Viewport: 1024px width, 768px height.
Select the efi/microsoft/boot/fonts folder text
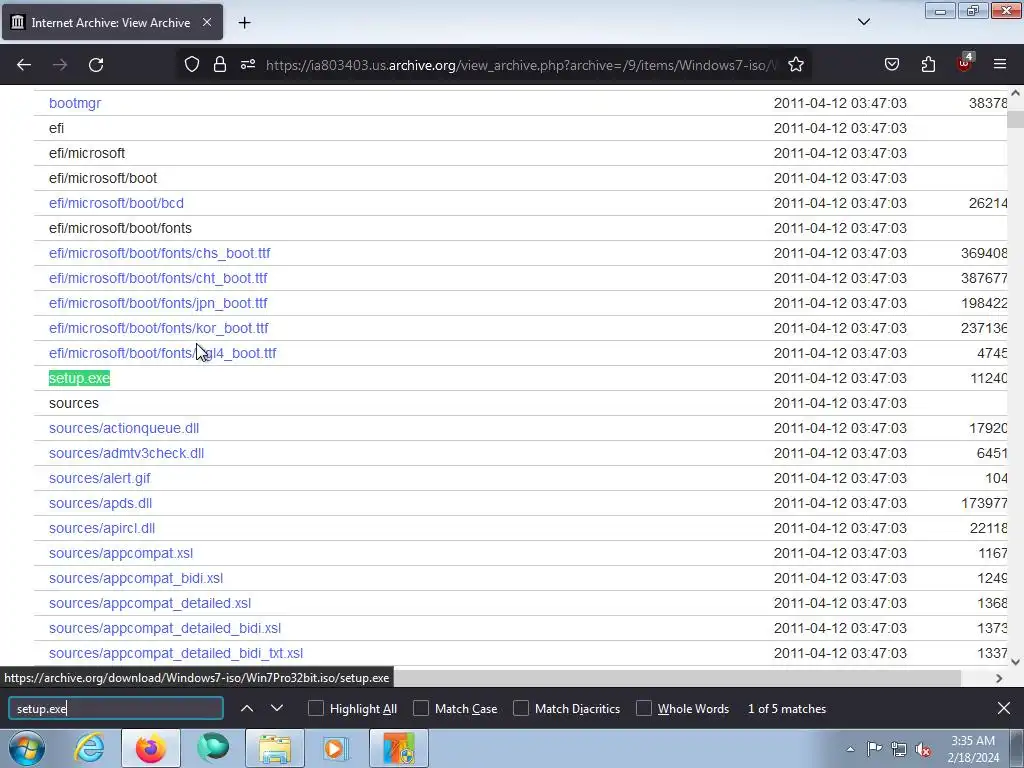tap(120, 229)
